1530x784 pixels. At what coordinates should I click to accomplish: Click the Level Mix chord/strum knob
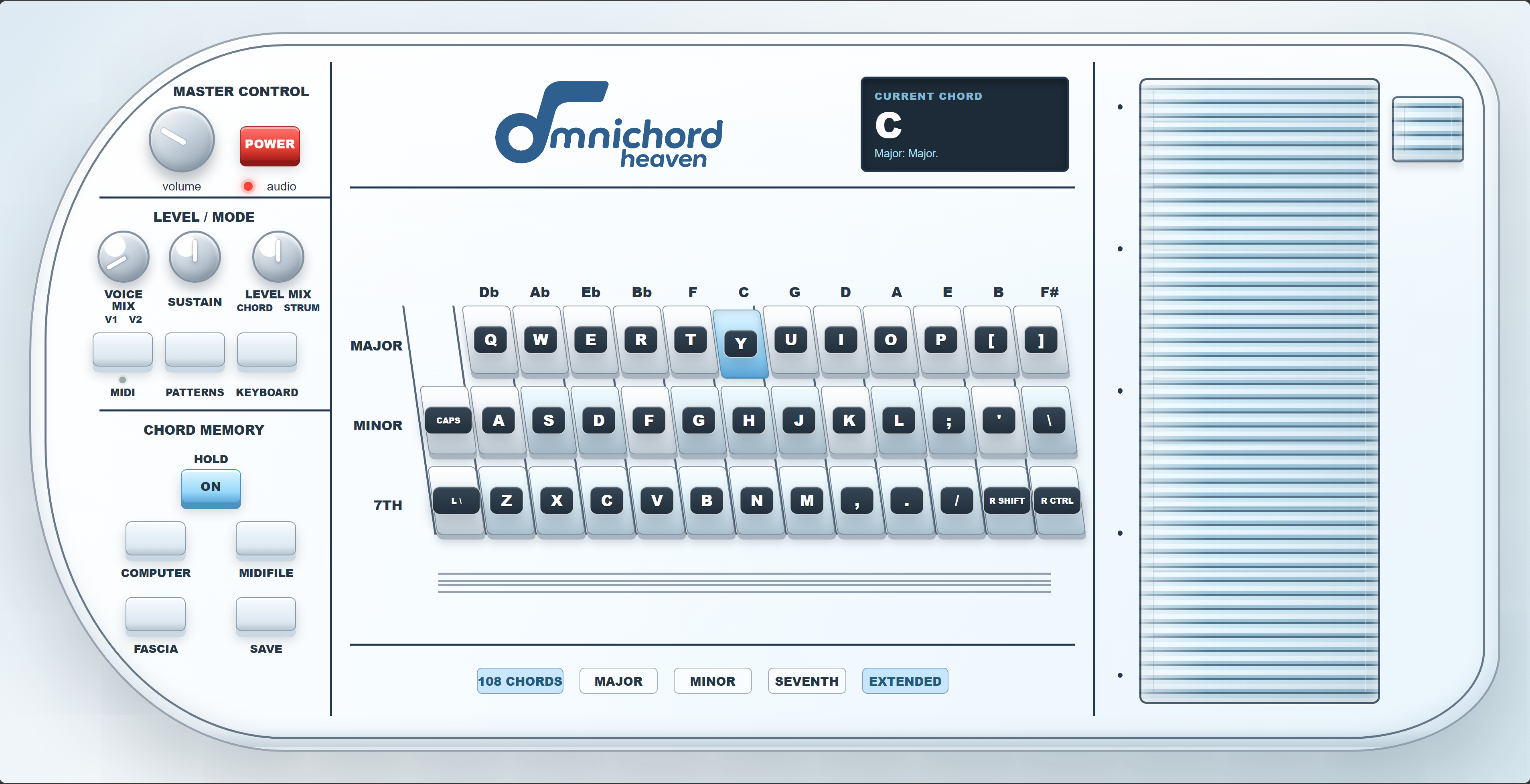click(x=278, y=257)
